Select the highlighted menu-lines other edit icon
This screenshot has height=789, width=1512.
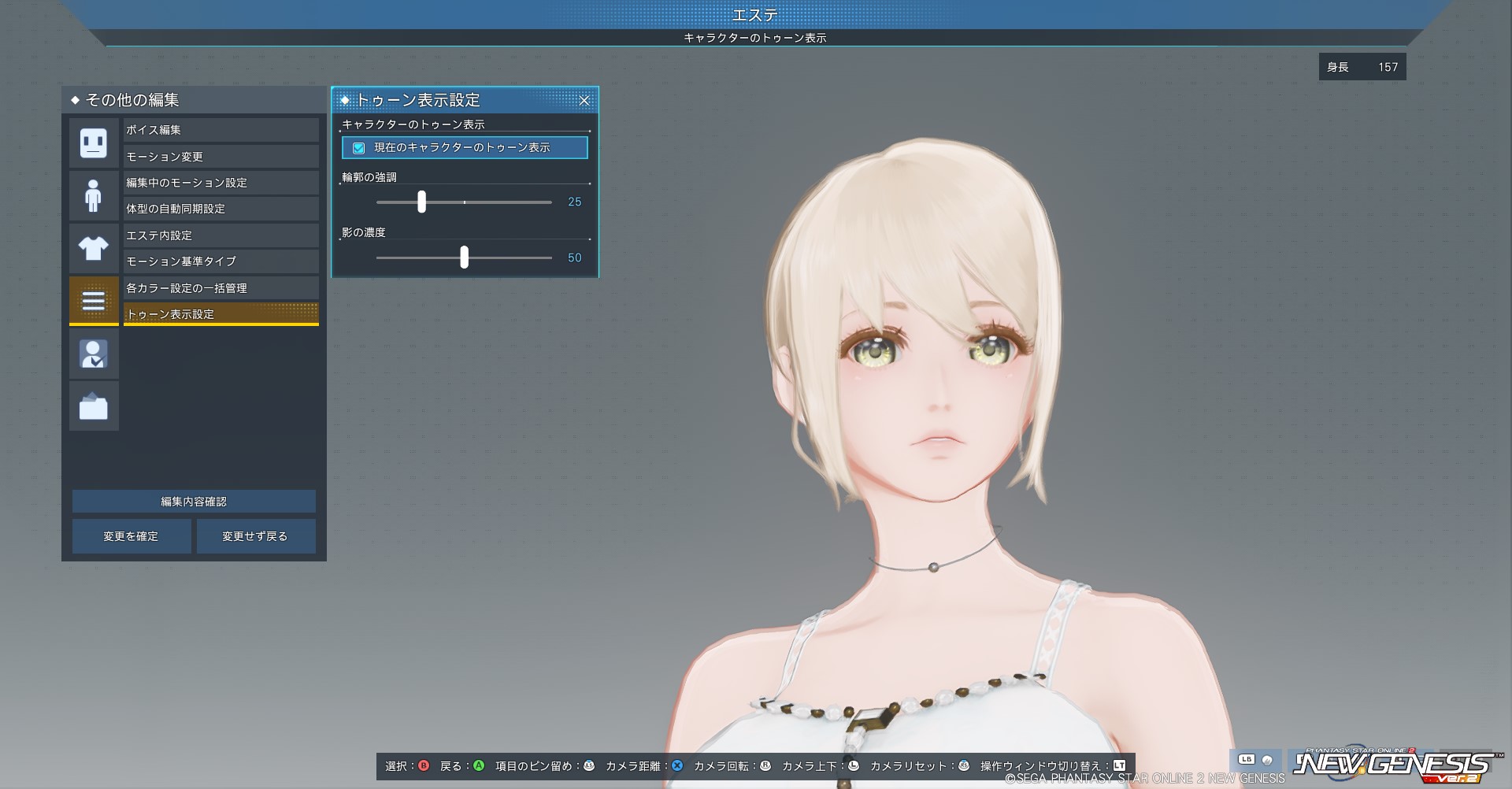pos(94,301)
